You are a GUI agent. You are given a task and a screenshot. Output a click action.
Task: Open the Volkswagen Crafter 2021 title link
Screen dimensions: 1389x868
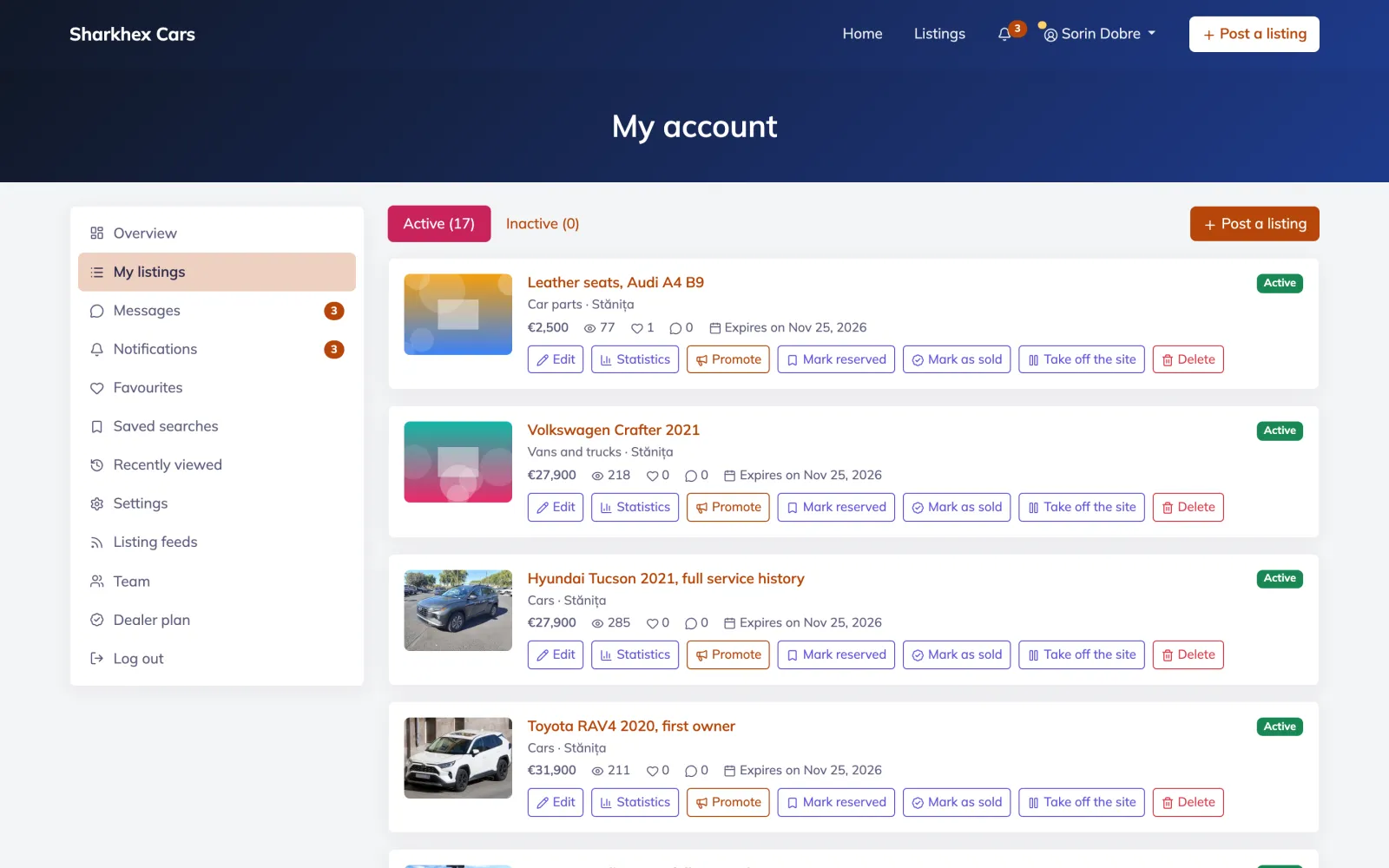click(614, 430)
